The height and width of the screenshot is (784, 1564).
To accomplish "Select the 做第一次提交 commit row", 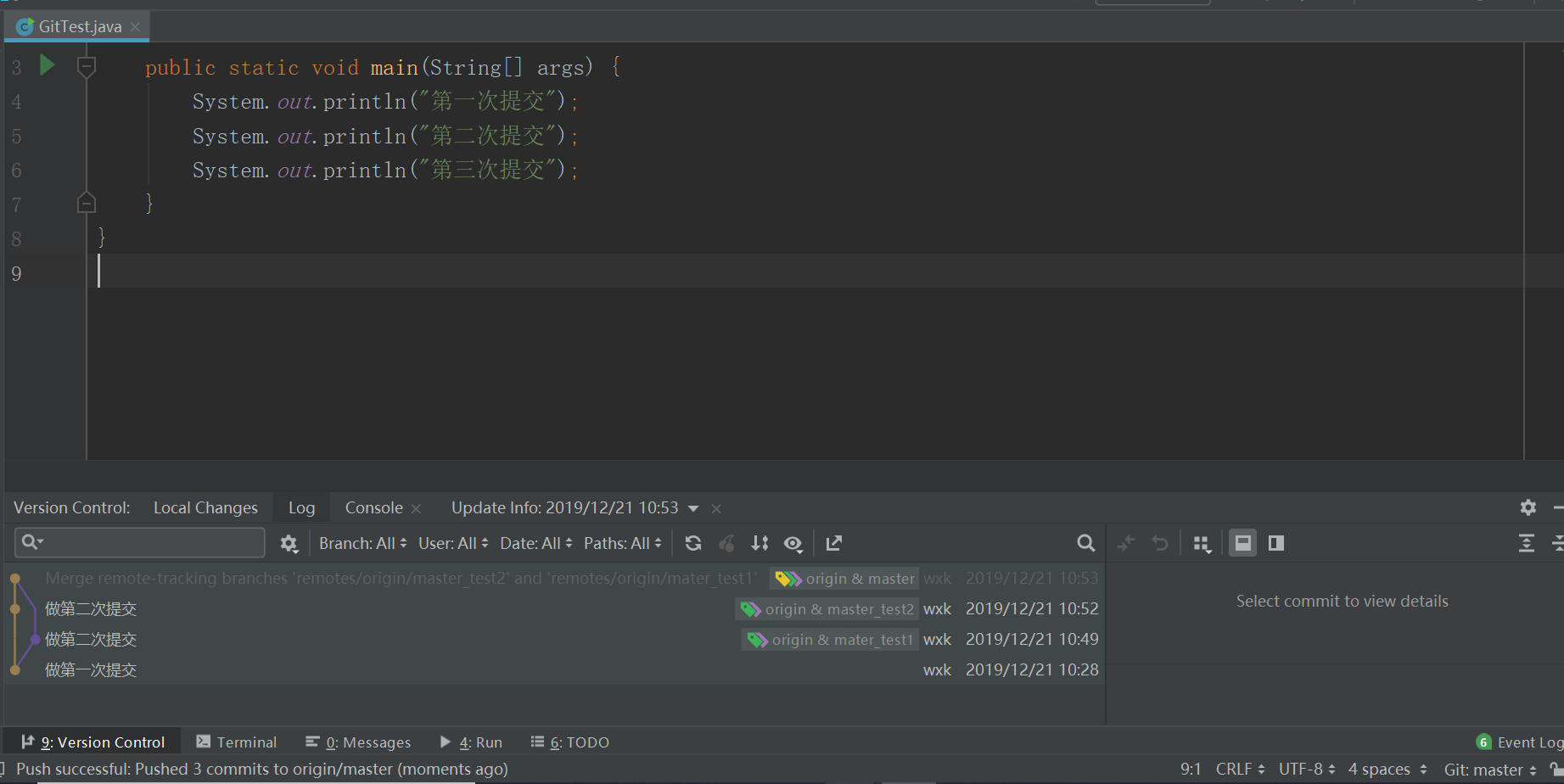I will tap(554, 669).
